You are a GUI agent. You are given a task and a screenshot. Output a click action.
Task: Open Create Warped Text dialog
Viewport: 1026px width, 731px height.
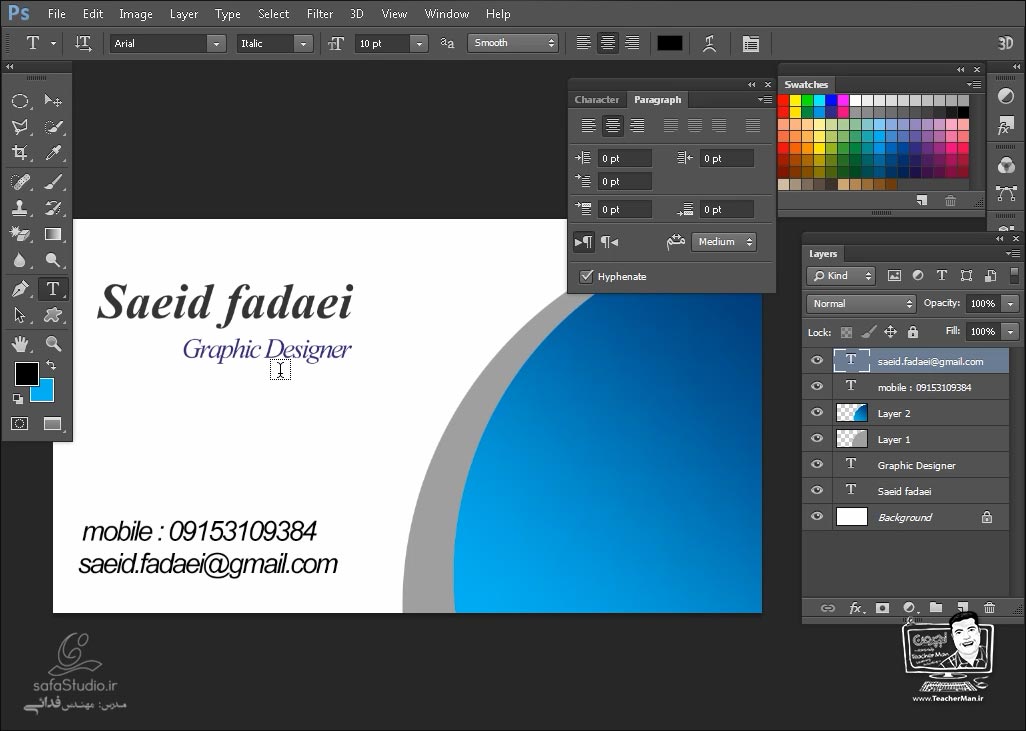point(709,43)
